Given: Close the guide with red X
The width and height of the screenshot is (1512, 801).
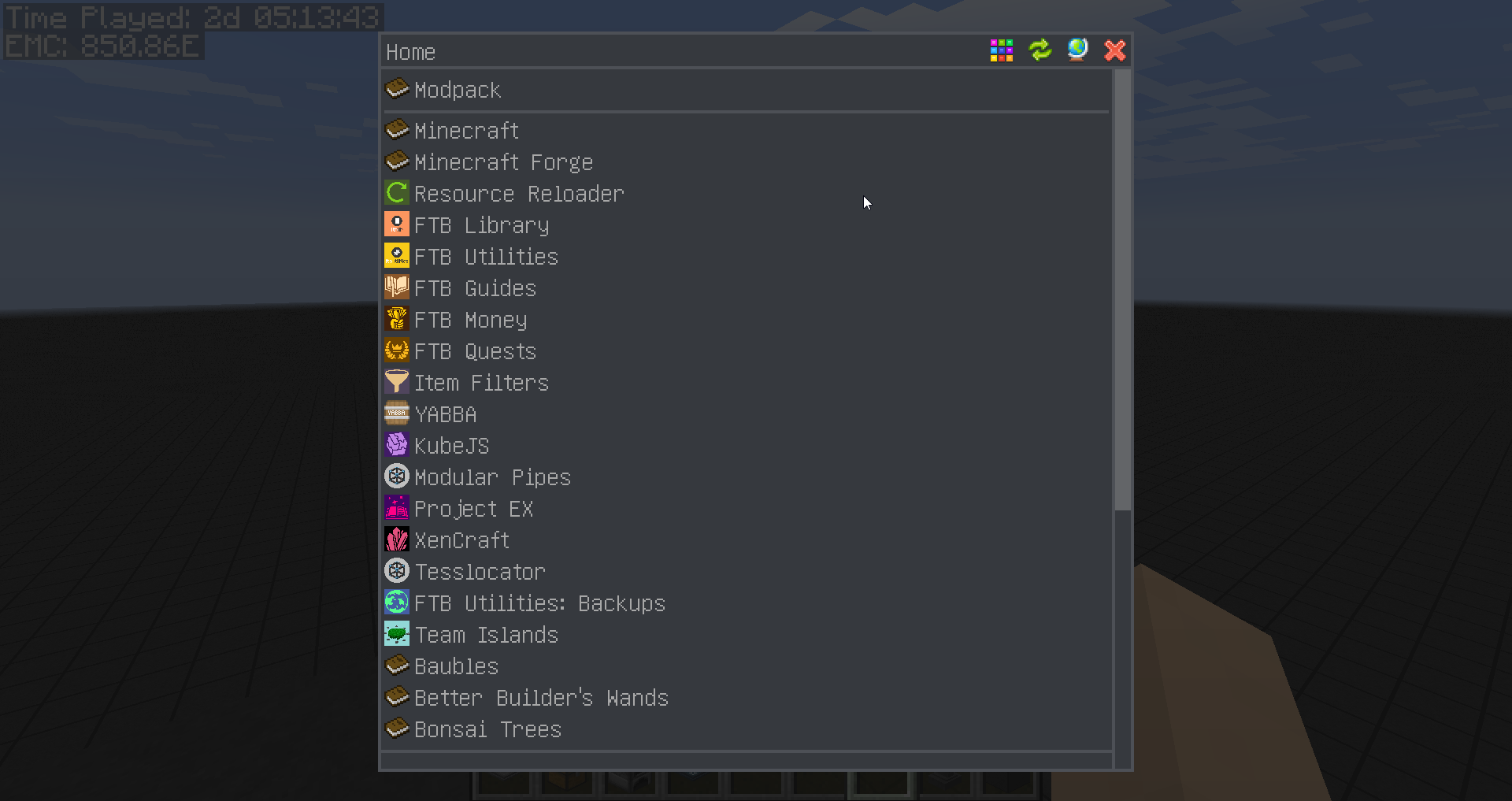Looking at the screenshot, I should coord(1115,50).
